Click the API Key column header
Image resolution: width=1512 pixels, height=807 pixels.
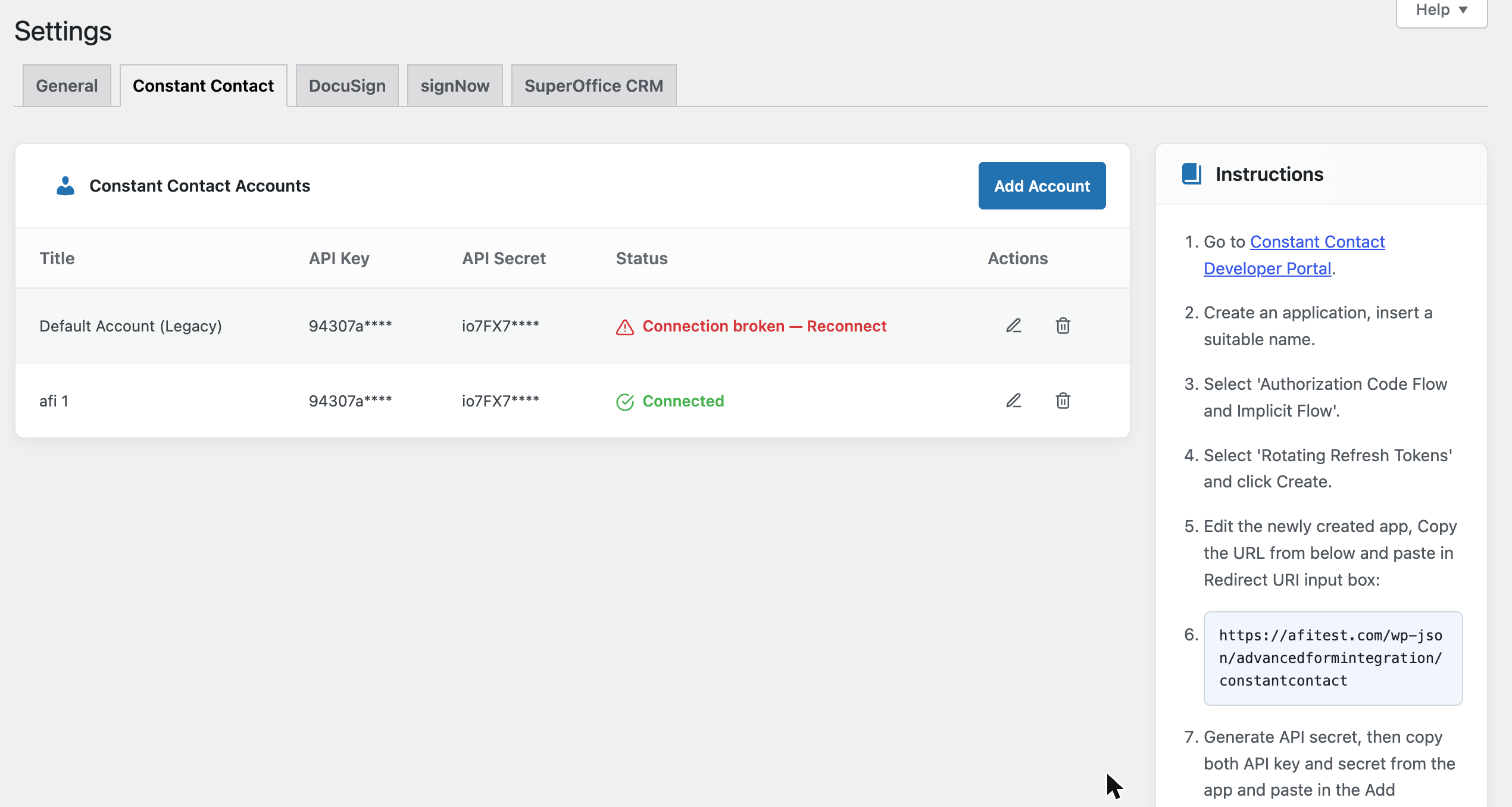[339, 258]
